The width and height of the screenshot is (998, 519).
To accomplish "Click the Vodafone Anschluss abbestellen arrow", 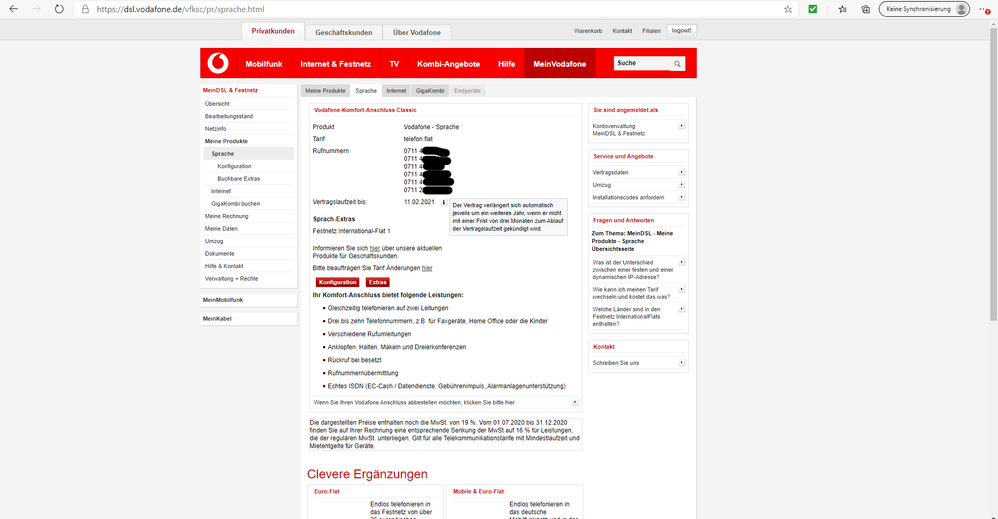I will pyautogui.click(x=575, y=402).
